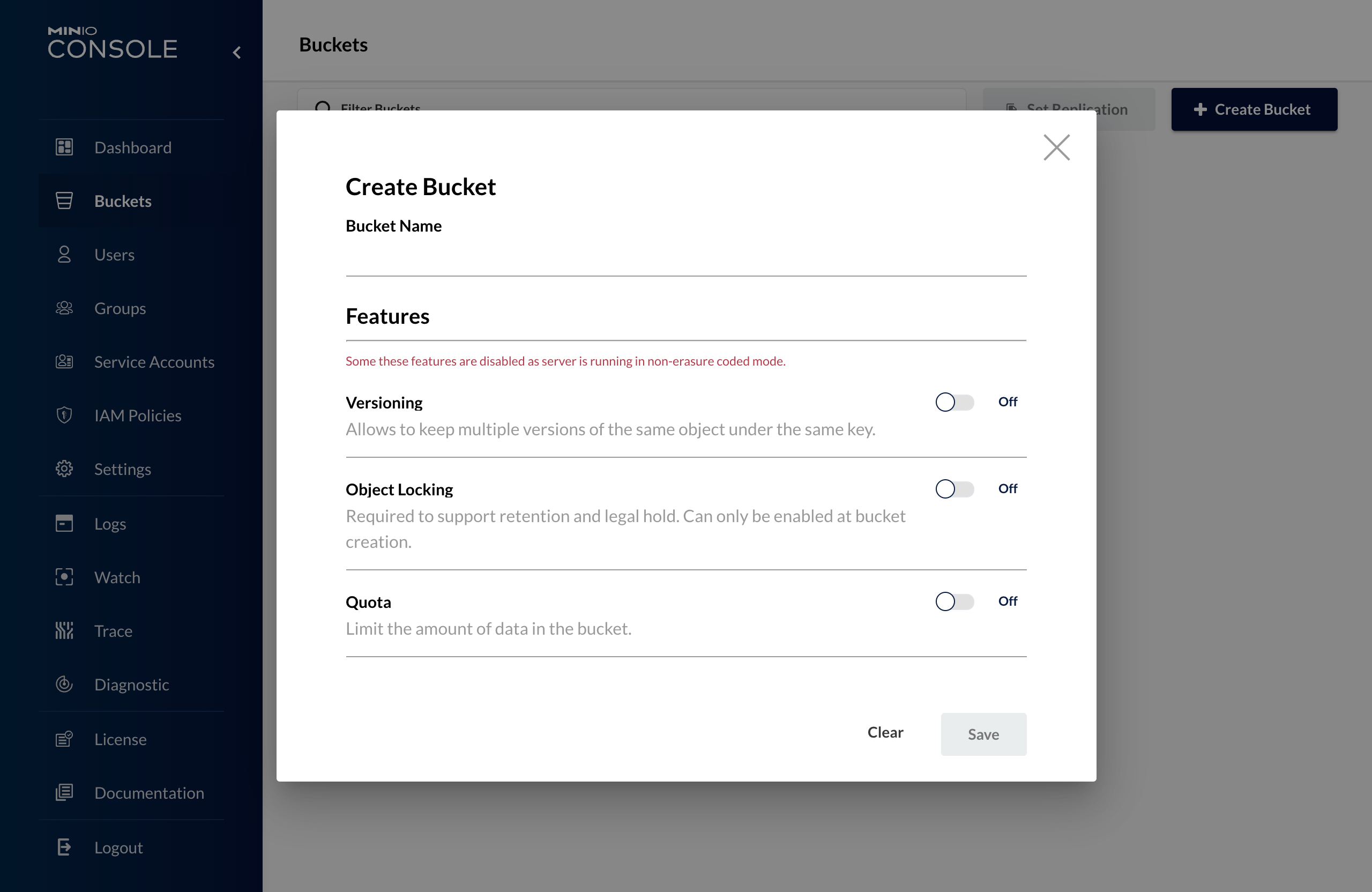
Task: Collapse the sidebar with chevron arrow
Action: (236, 53)
